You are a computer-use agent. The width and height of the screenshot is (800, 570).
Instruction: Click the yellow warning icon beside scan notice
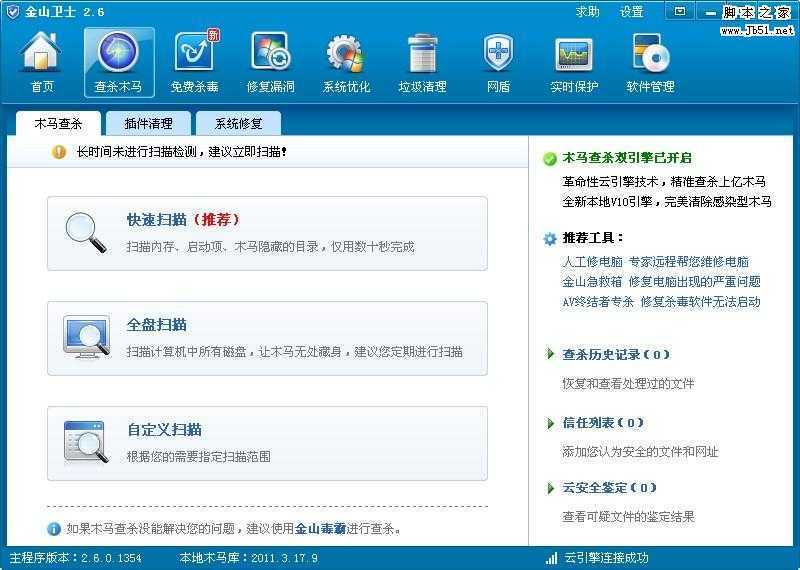59,152
